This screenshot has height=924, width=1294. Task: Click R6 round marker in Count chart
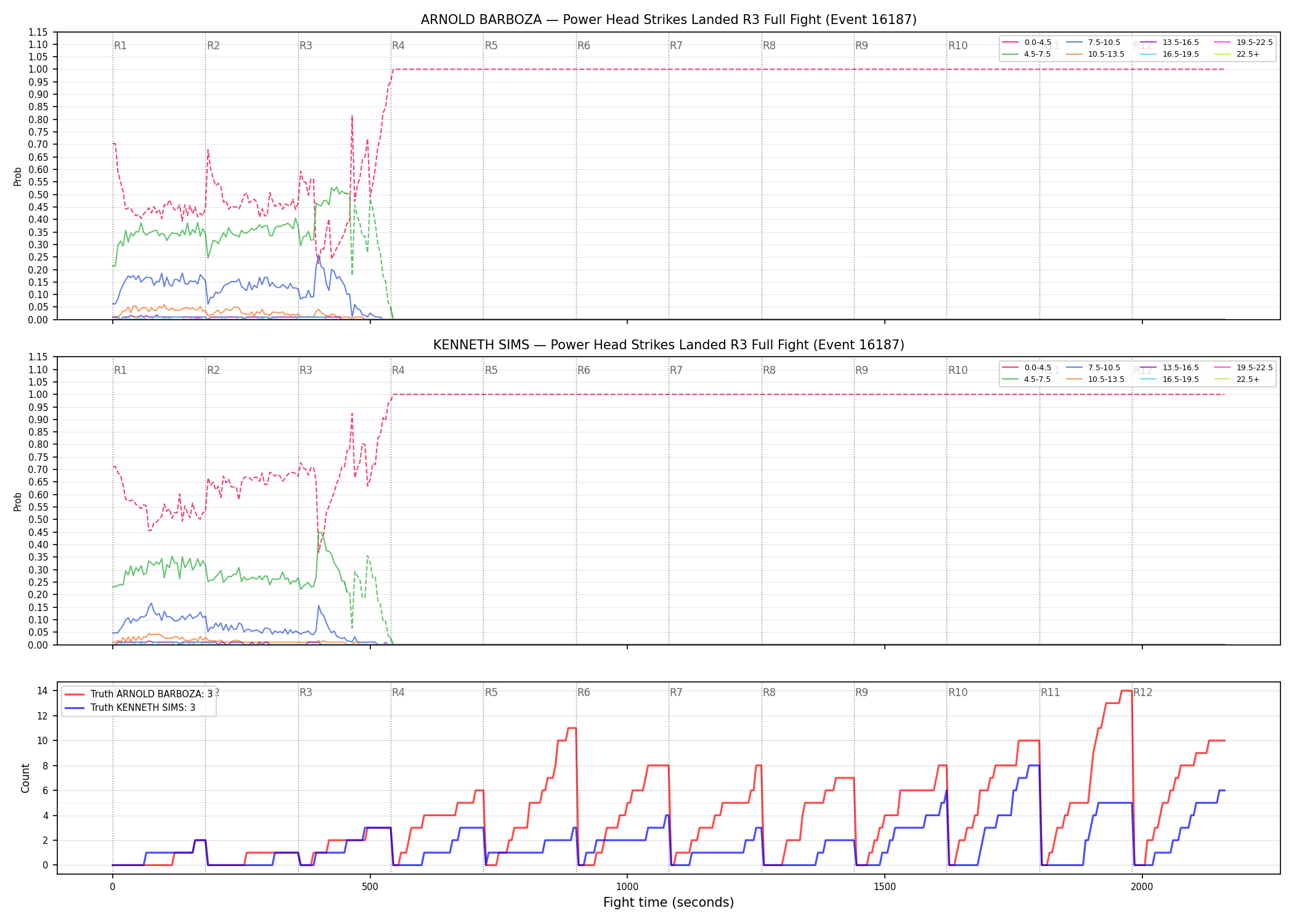(584, 692)
